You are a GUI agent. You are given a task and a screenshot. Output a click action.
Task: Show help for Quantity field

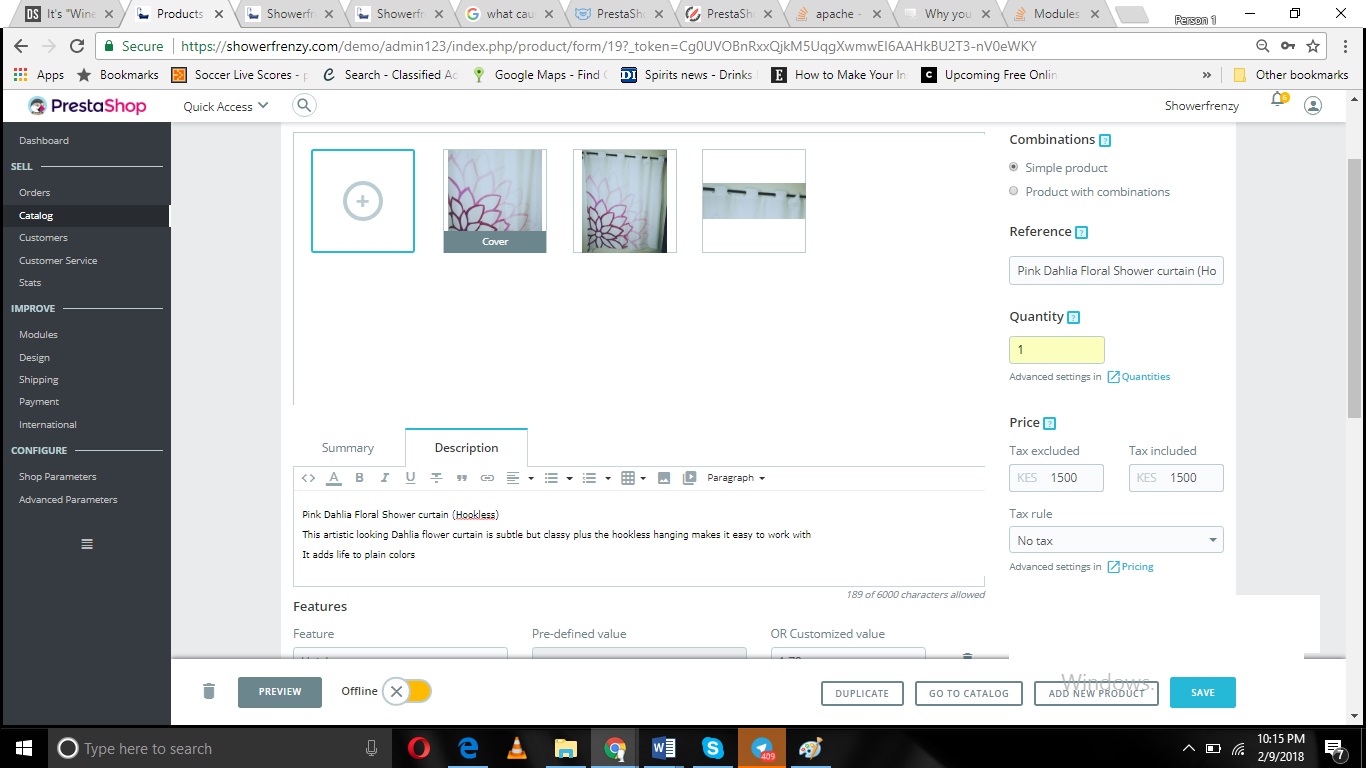pos(1074,318)
